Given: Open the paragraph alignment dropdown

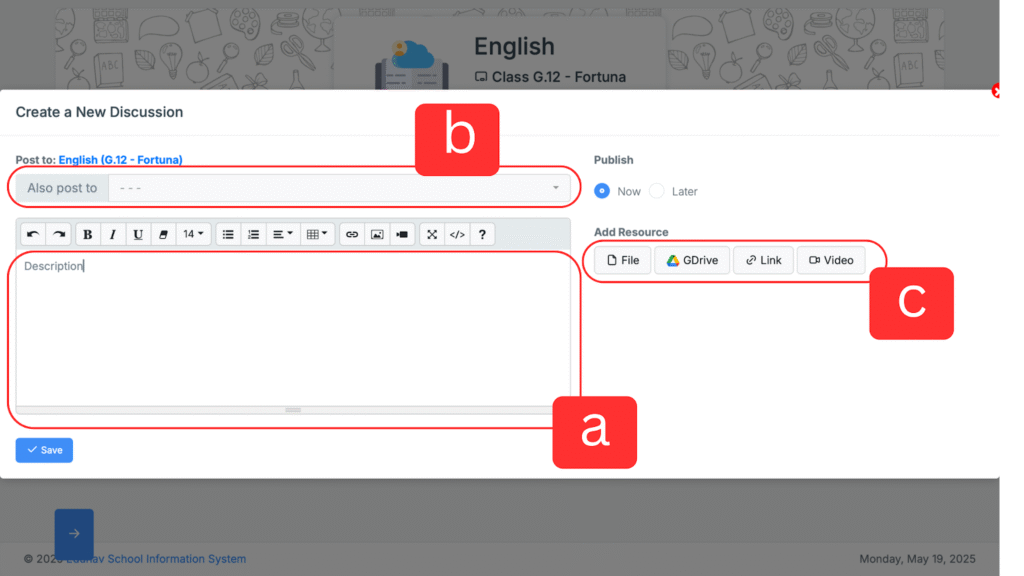Looking at the screenshot, I should click(x=284, y=234).
